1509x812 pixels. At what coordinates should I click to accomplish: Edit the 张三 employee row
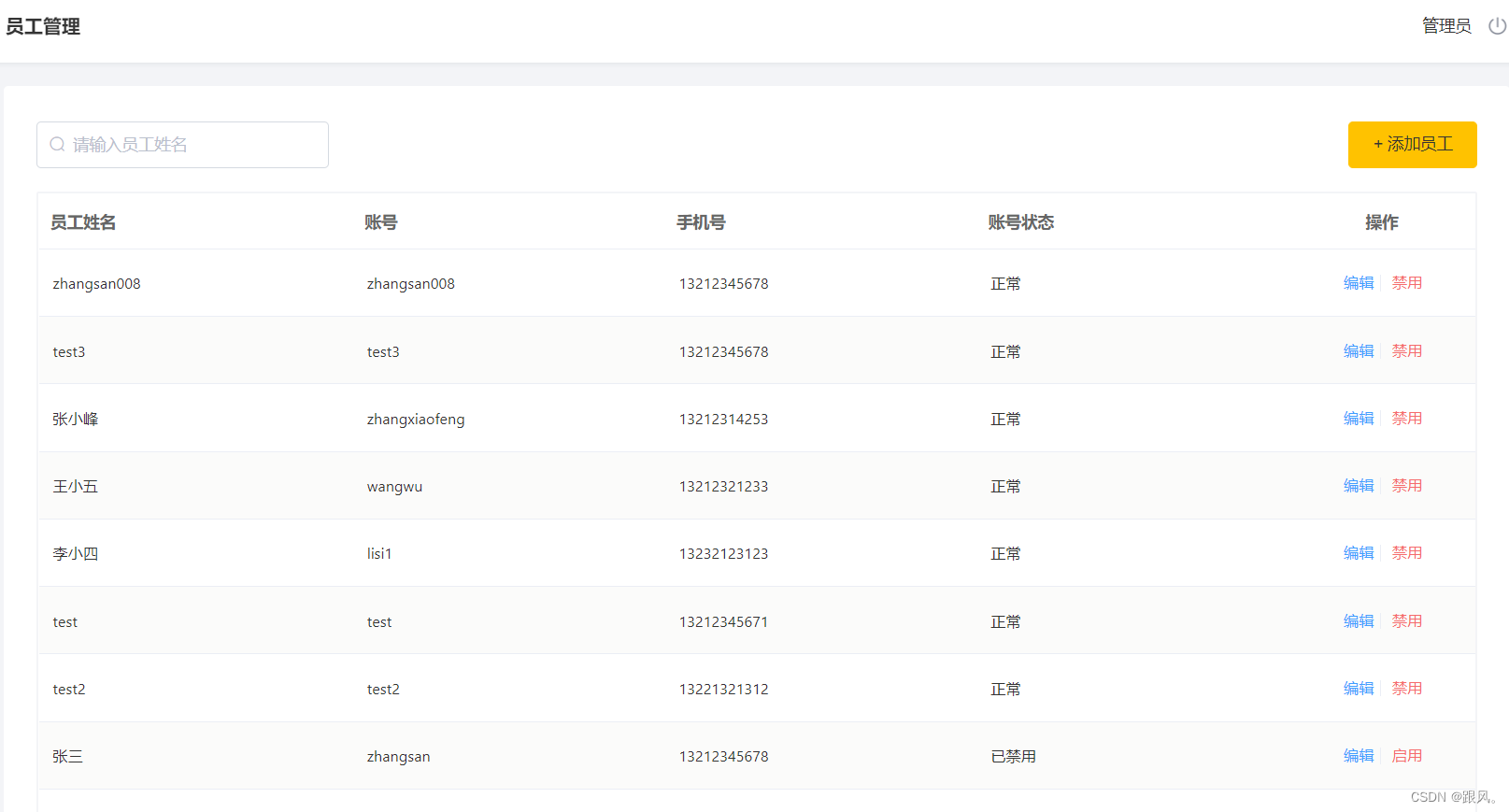pos(1359,756)
